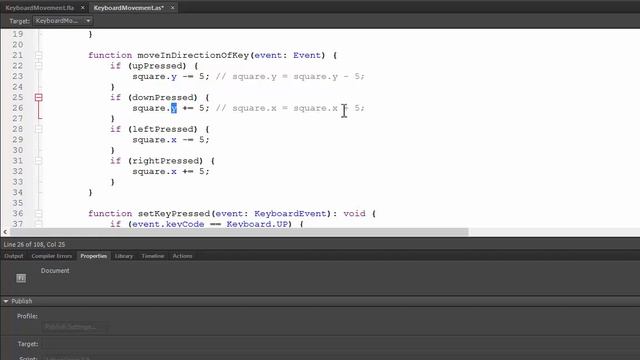Click the highlighted 'y' on line 26
Image resolution: width=640 pixels, height=360 pixels.
coord(174,108)
